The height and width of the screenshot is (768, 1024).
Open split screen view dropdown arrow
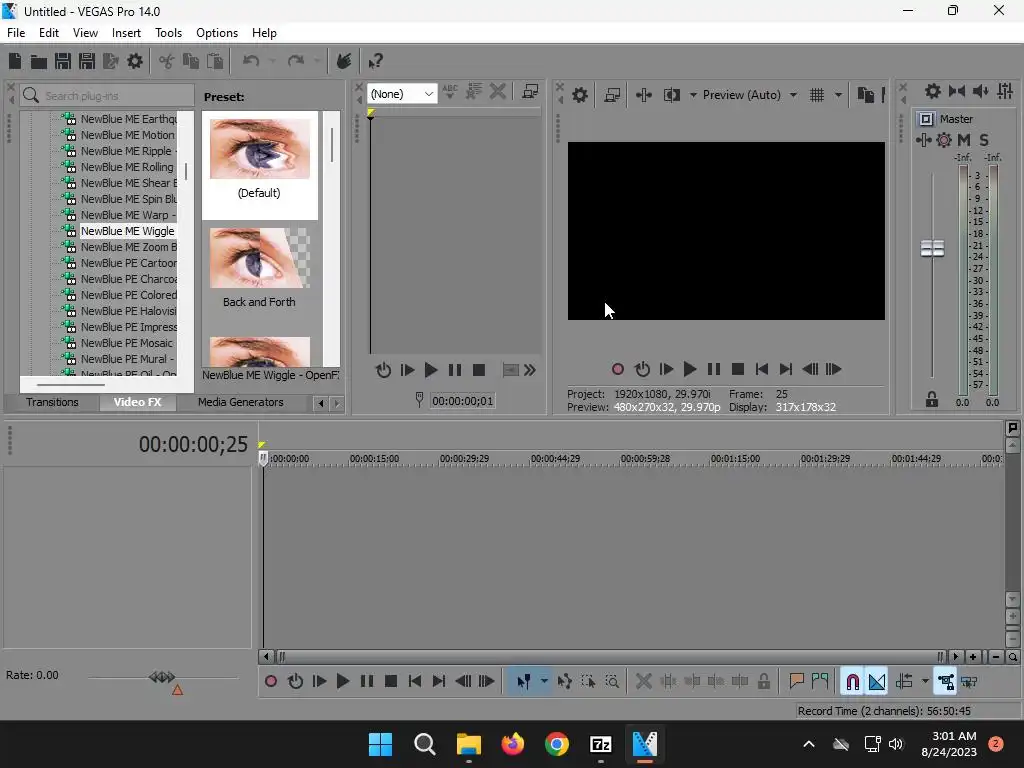[693, 95]
